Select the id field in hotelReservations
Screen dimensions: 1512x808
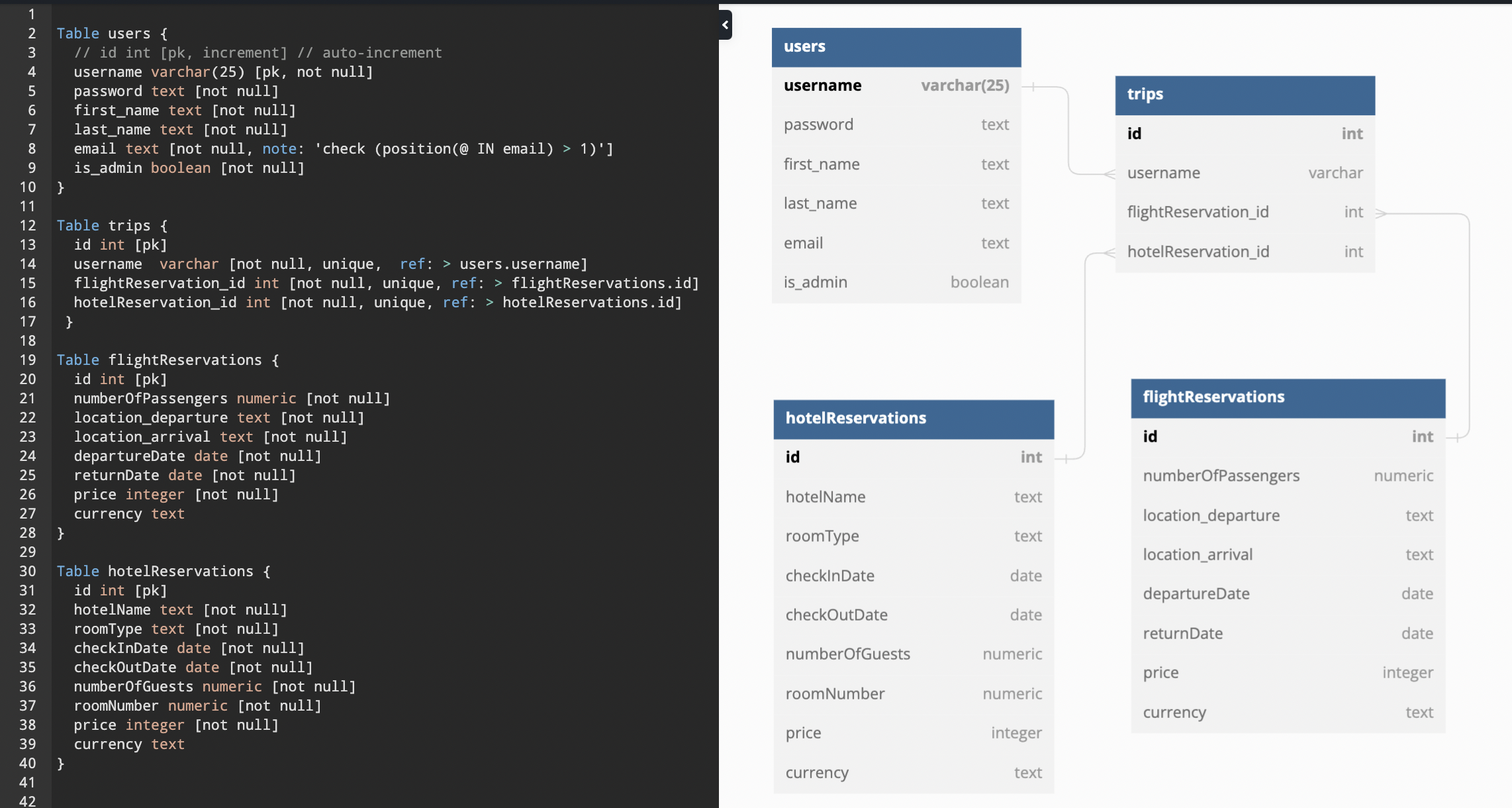pos(913,458)
